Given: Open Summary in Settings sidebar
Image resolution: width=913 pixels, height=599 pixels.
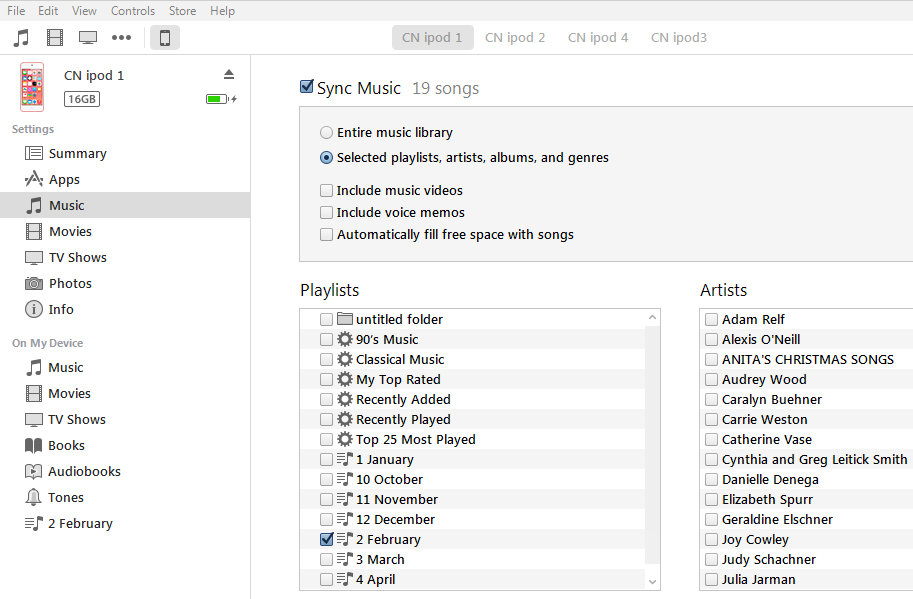Looking at the screenshot, I should click(x=125, y=153).
